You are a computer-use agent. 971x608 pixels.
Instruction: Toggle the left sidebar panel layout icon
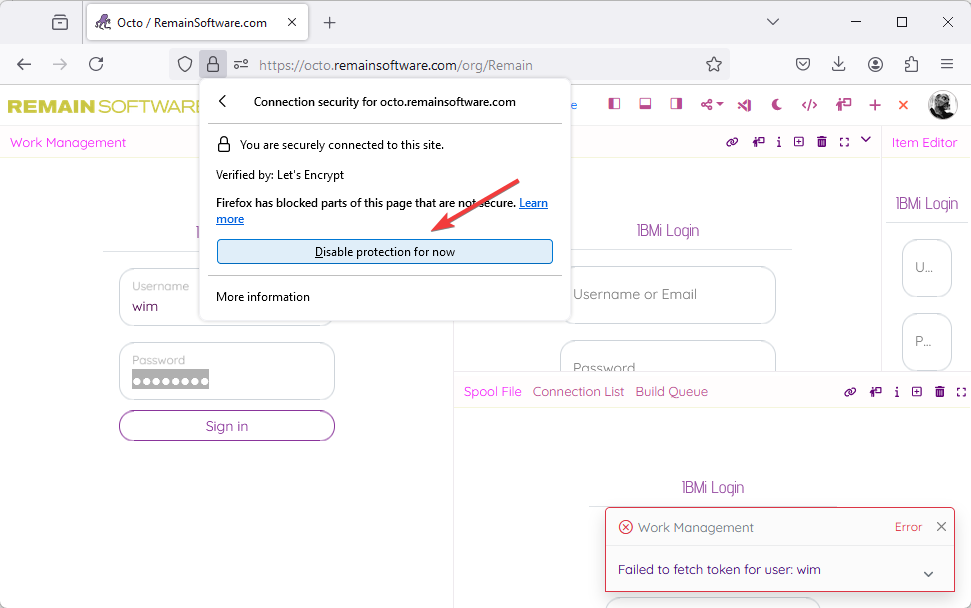pyautogui.click(x=614, y=104)
